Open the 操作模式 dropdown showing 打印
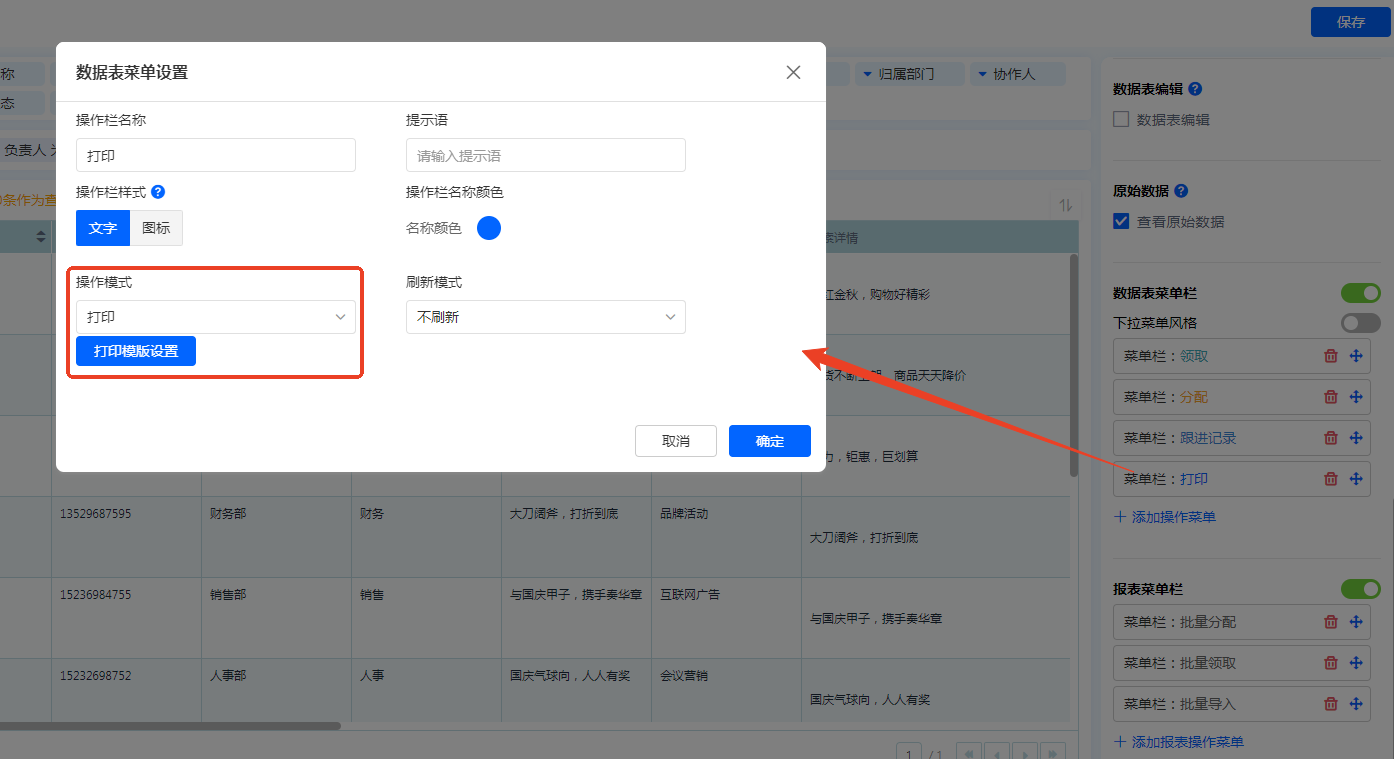Viewport: 1394px width, 759px height. 215,317
